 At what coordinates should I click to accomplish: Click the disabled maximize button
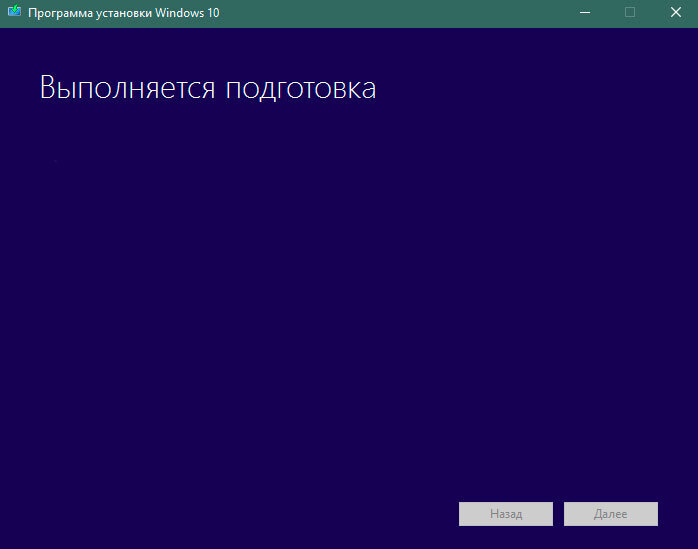[630, 12]
